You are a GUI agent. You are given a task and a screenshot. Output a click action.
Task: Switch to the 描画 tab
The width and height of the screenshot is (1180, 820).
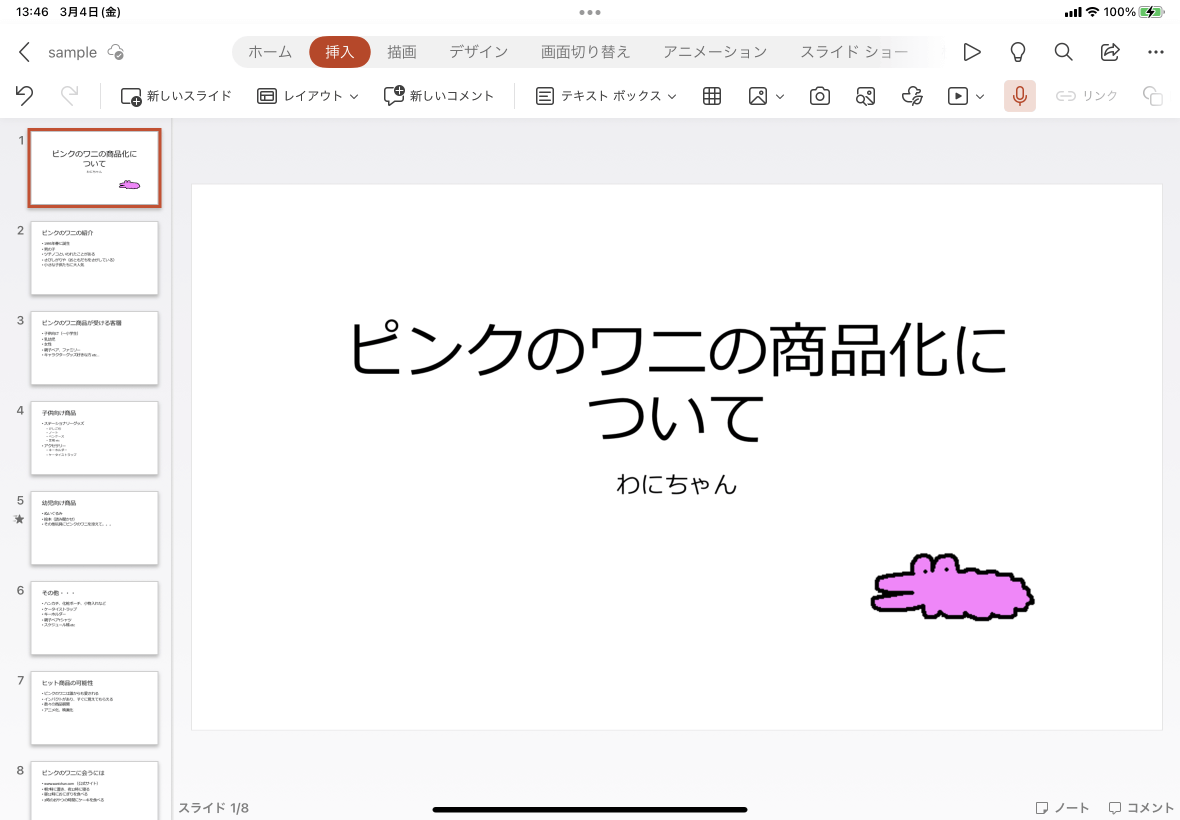pos(402,52)
